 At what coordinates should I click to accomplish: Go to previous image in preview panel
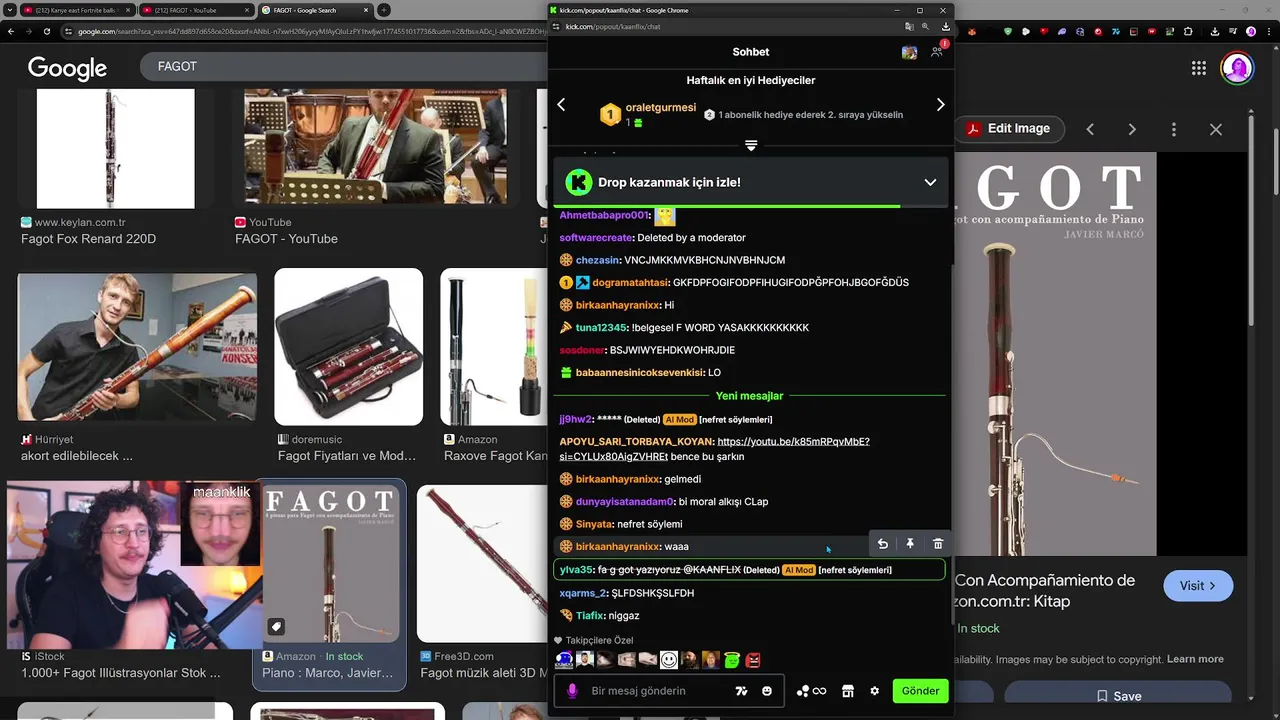pos(1090,129)
